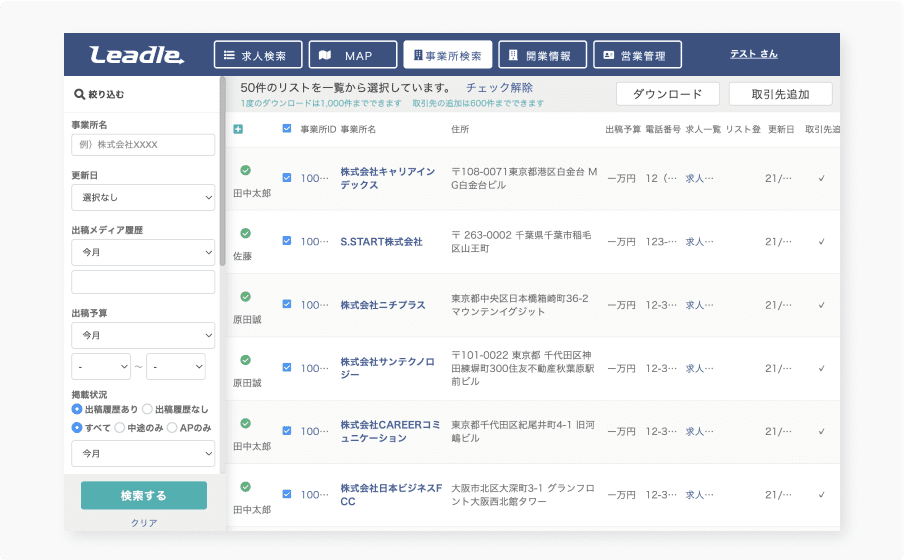Select the 出稿履歴あり radio button

coord(77,409)
